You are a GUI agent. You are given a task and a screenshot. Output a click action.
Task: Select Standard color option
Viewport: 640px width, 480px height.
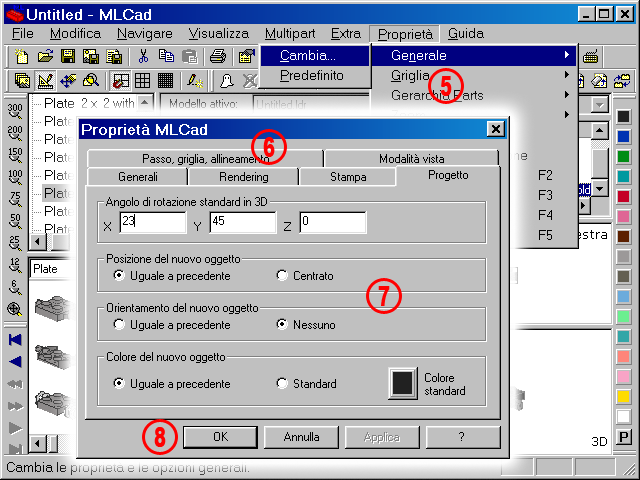pos(307,384)
